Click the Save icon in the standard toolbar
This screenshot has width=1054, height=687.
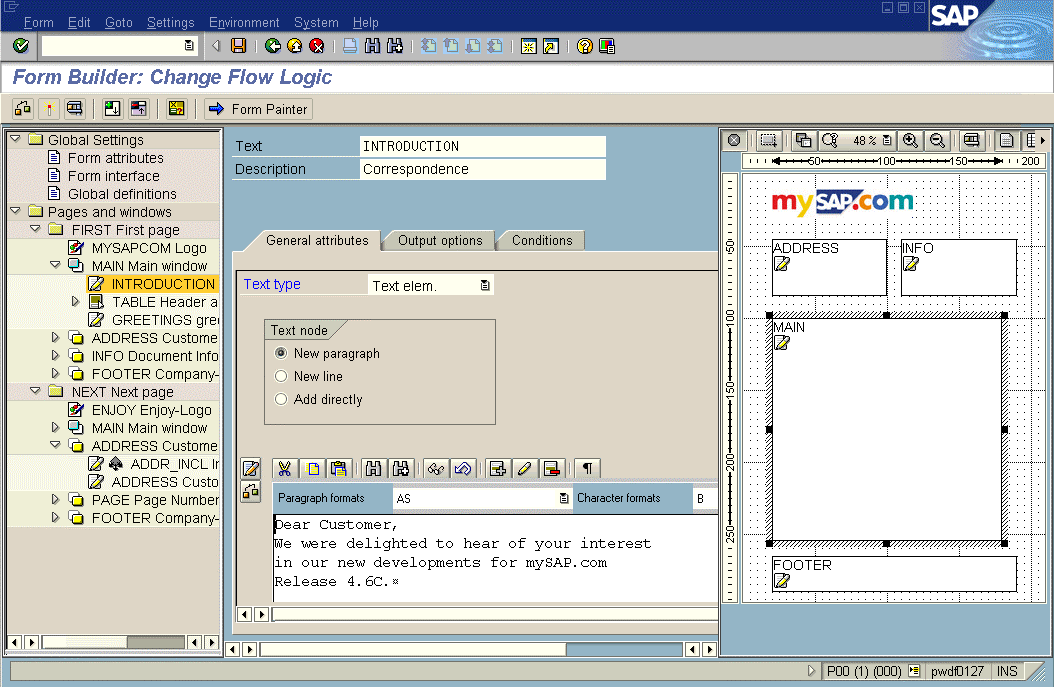[x=238, y=46]
